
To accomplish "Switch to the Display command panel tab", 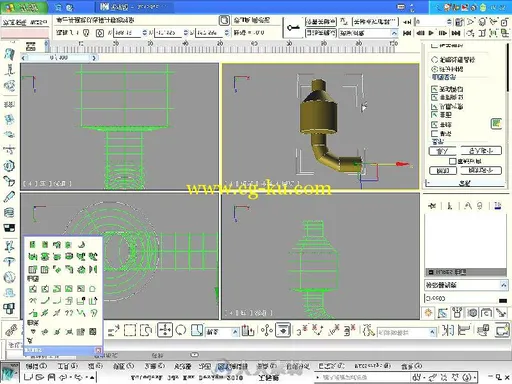I will (486, 313).
